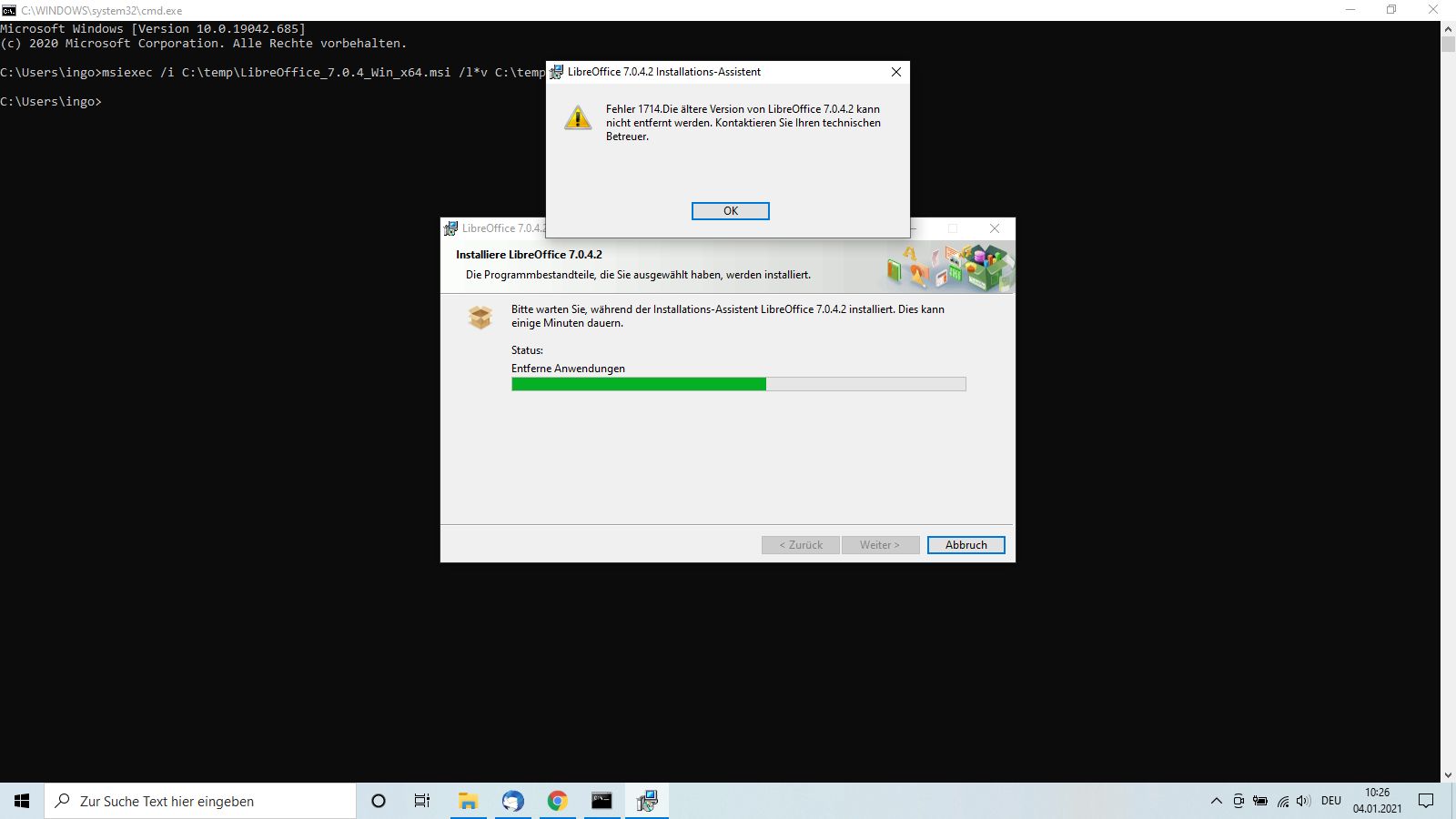Restore down the cmd.exe window
The width and height of the screenshot is (1456, 819).
coord(1391,10)
